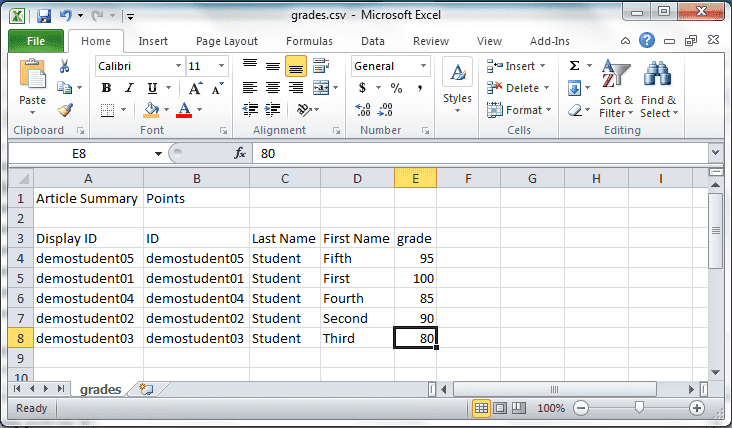Screen dimensions: 732x428
Task: Insert a new worksheet tab
Action: click(146, 389)
